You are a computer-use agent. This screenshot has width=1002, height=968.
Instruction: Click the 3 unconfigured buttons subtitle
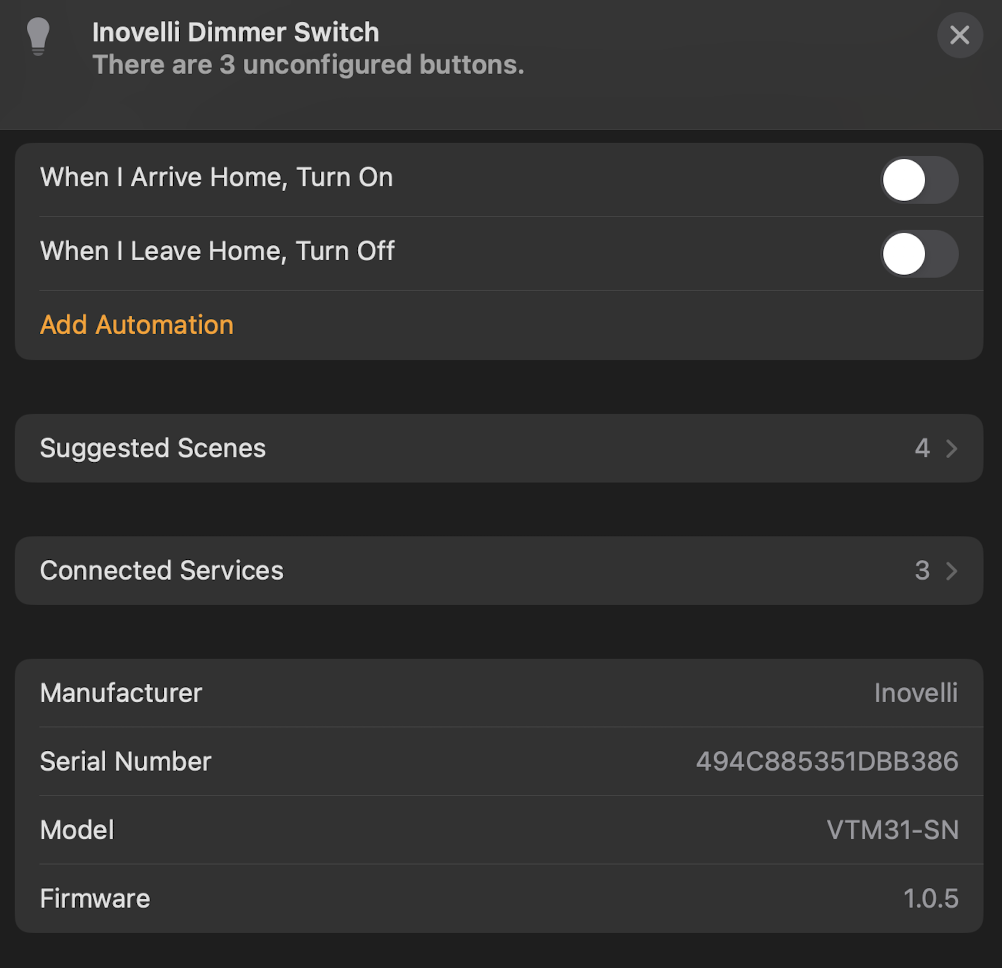pyautogui.click(x=308, y=65)
